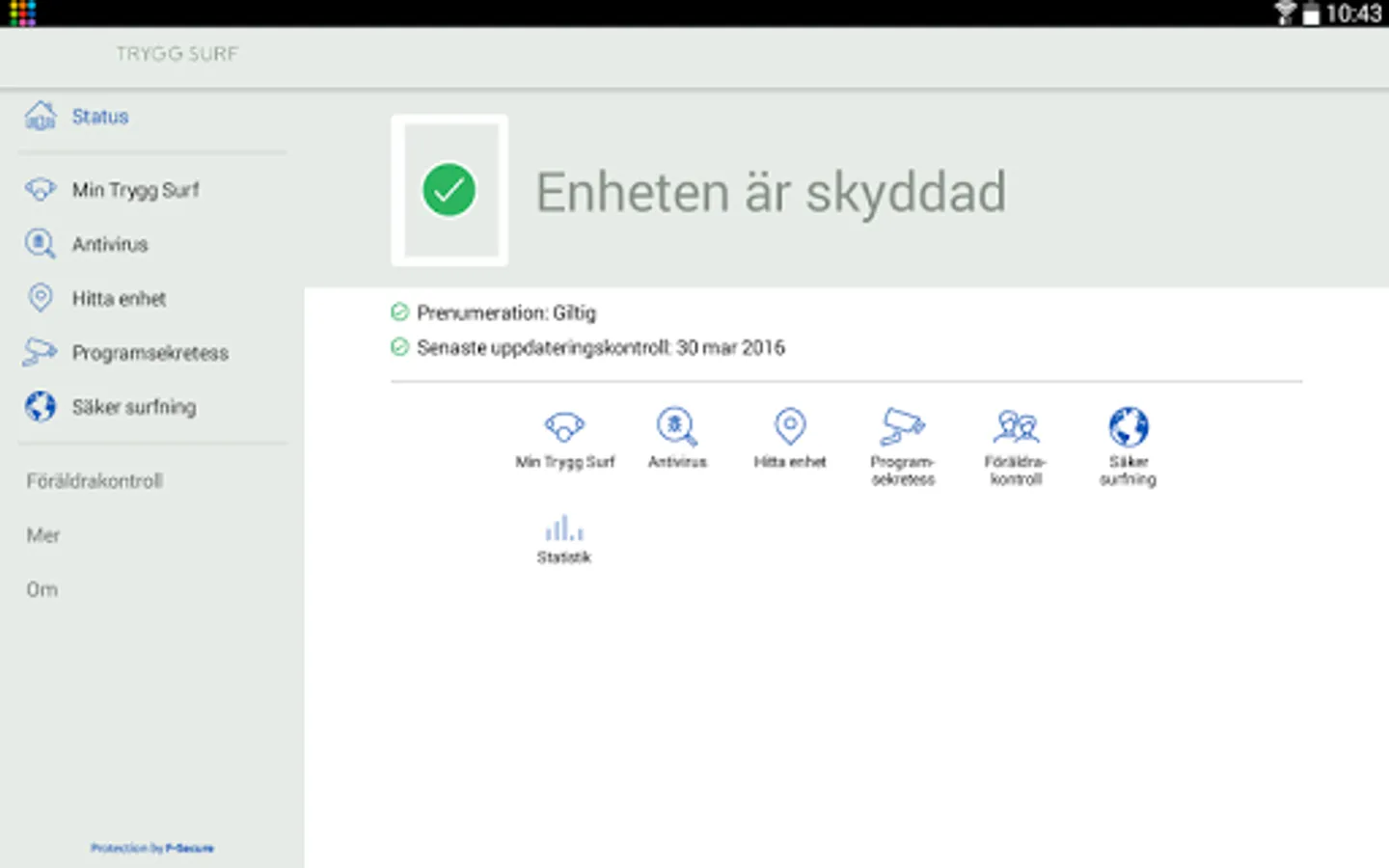This screenshot has height=868, width=1389.
Task: Click the TRYGG SURF app title
Action: [x=177, y=54]
